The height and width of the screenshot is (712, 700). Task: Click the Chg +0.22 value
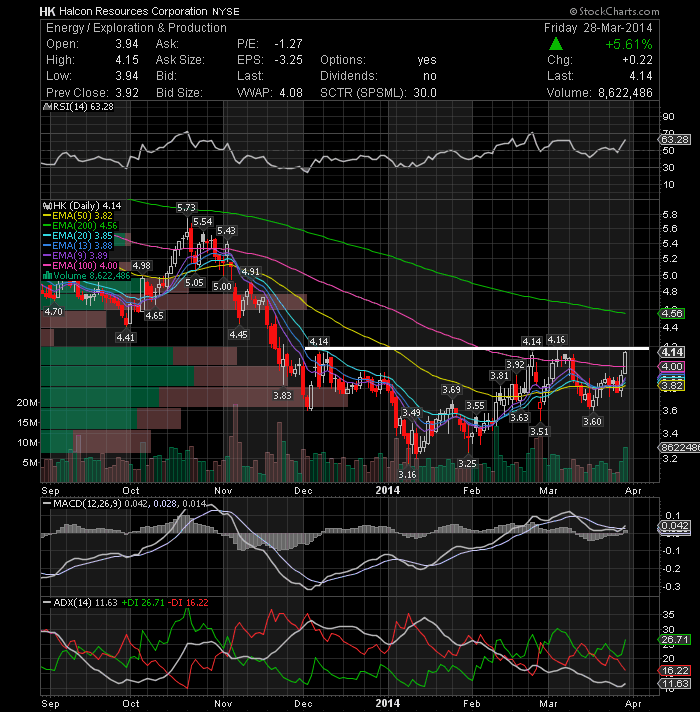coord(637,60)
